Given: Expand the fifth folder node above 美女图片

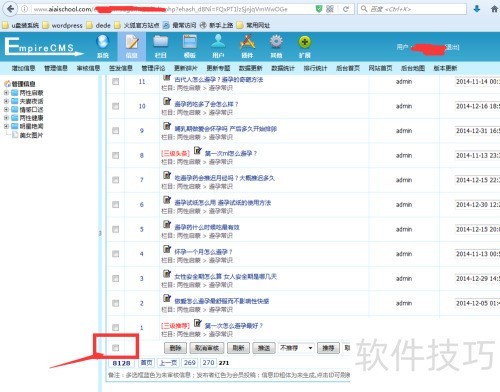Looking at the screenshot, I should pos(6,126).
